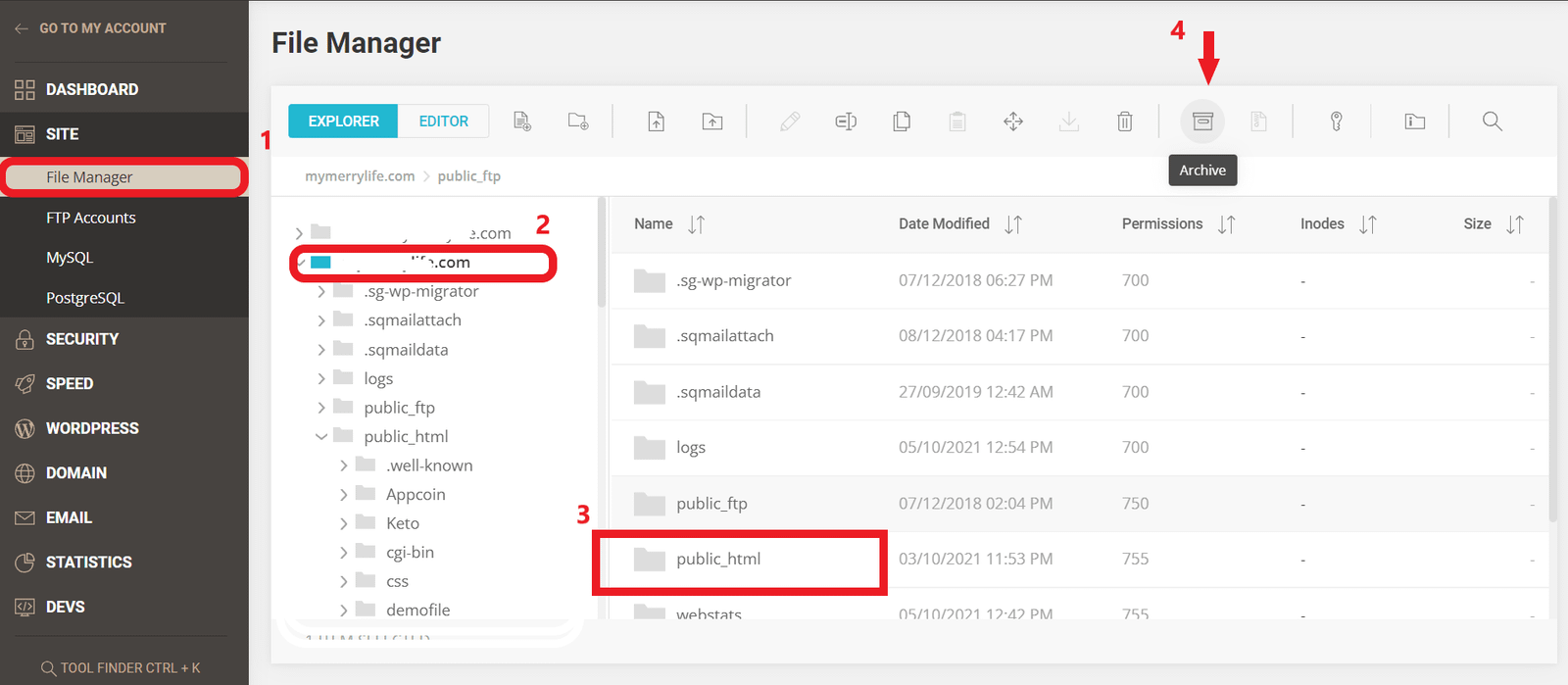The image size is (1568, 685).
Task: Click public_ftp in the breadcrumb
Action: pos(469,176)
